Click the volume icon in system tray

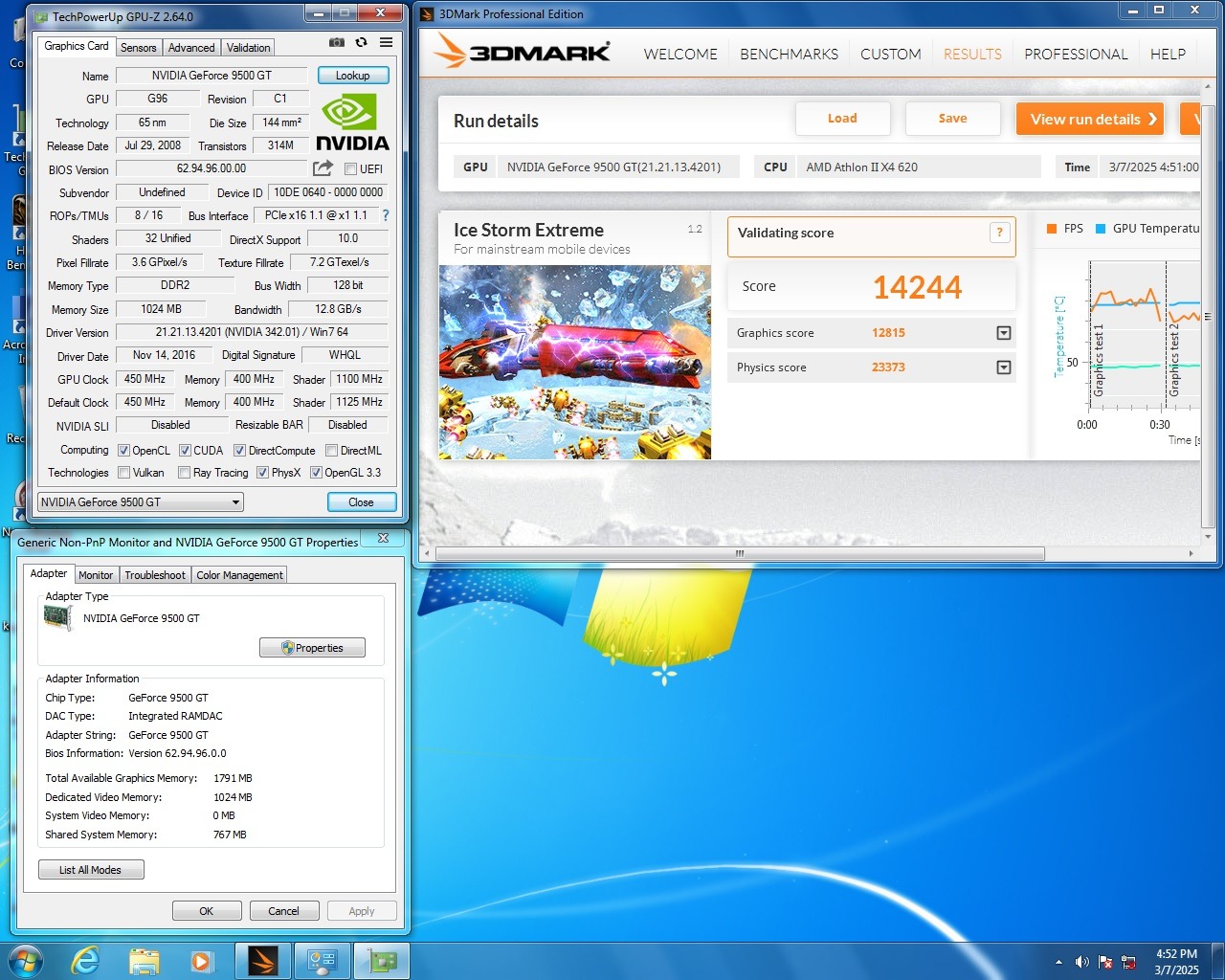(1081, 962)
